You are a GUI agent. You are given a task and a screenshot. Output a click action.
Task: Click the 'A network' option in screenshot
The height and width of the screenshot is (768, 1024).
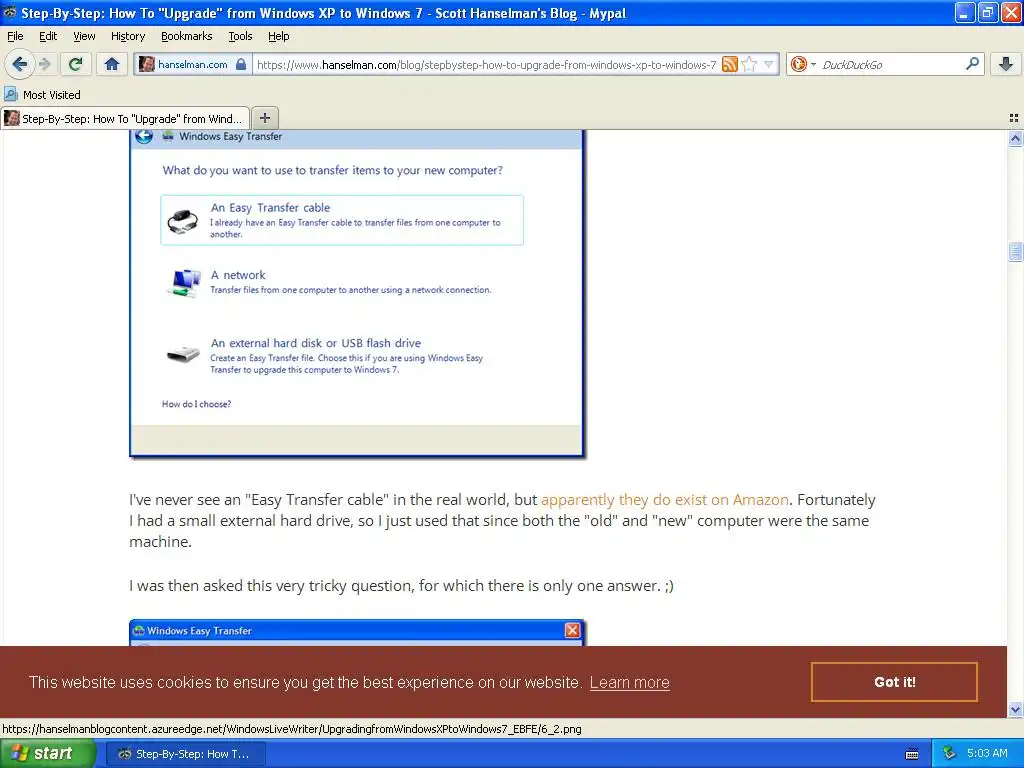[238, 275]
